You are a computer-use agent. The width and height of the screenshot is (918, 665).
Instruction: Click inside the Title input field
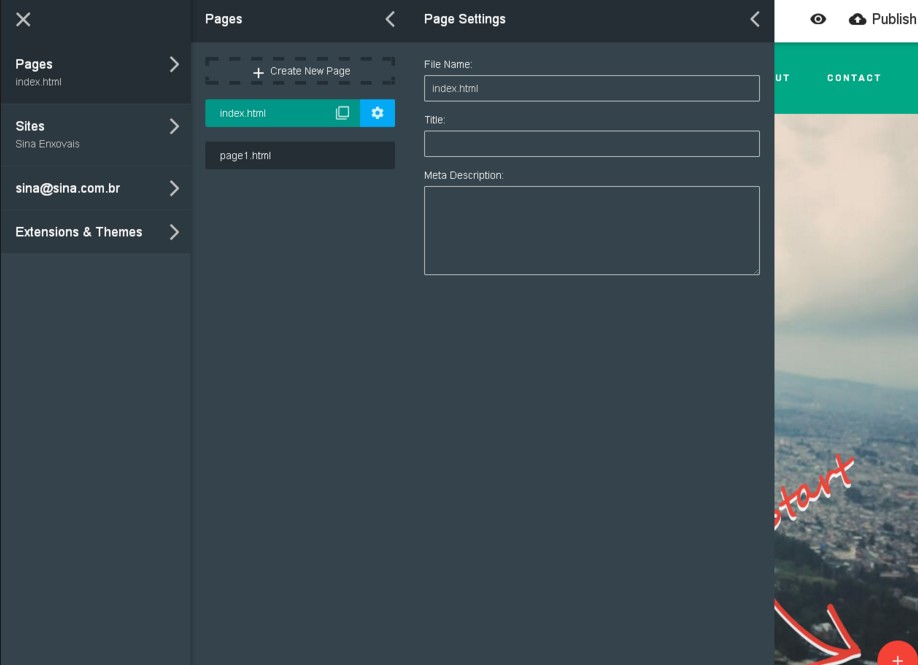[591, 143]
